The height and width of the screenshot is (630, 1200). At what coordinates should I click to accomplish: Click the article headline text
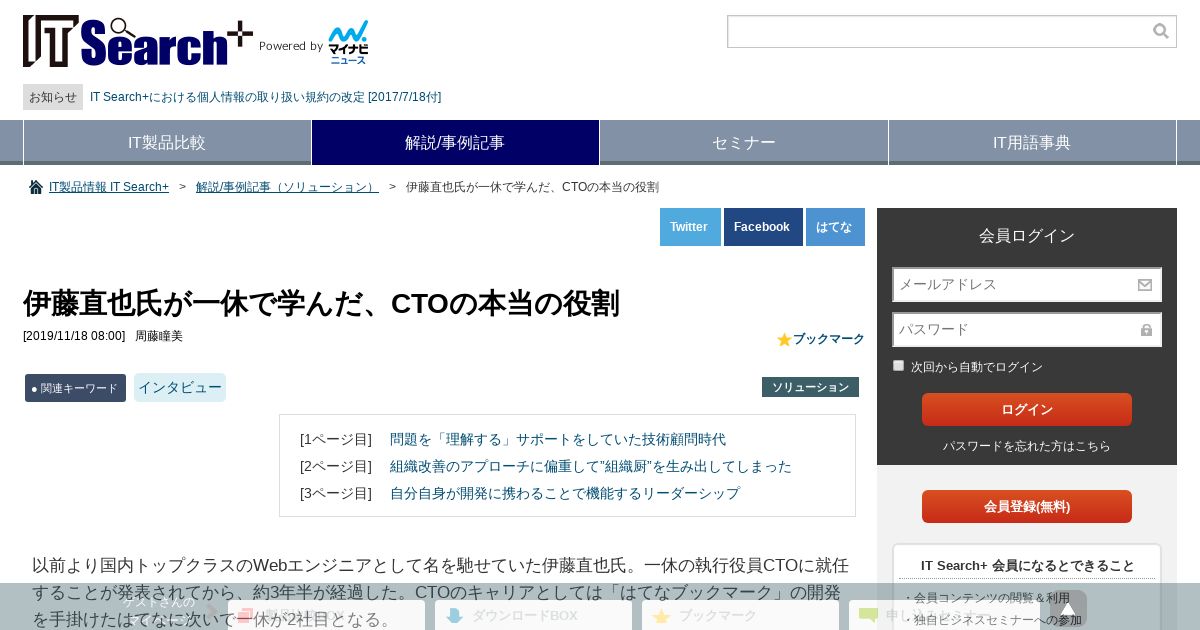[321, 303]
